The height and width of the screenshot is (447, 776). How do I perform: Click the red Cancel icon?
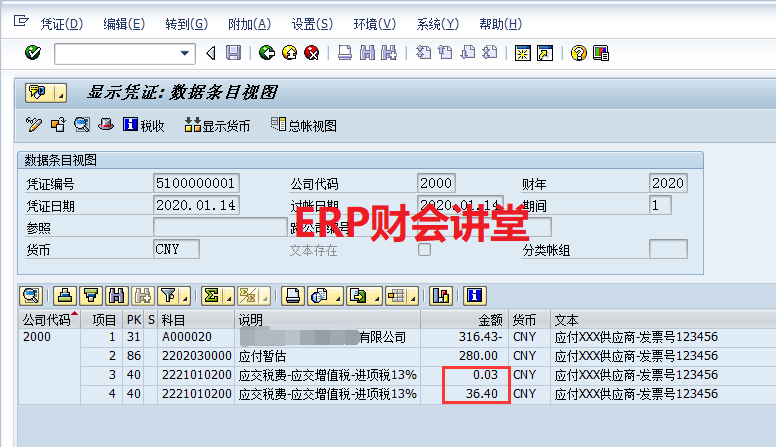(x=312, y=53)
